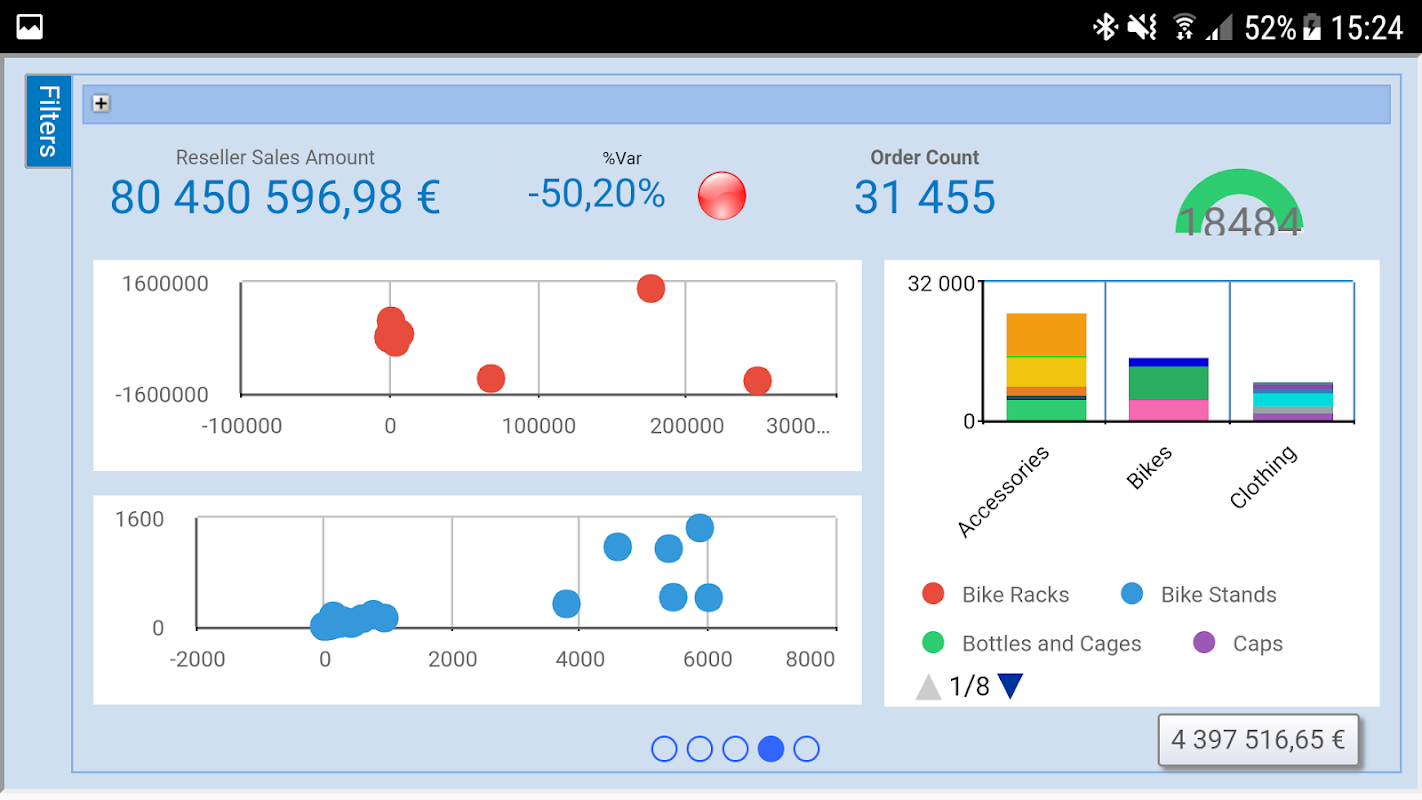Image resolution: width=1422 pixels, height=800 pixels.
Task: Select the topmost blue scatter point
Action: 700,527
